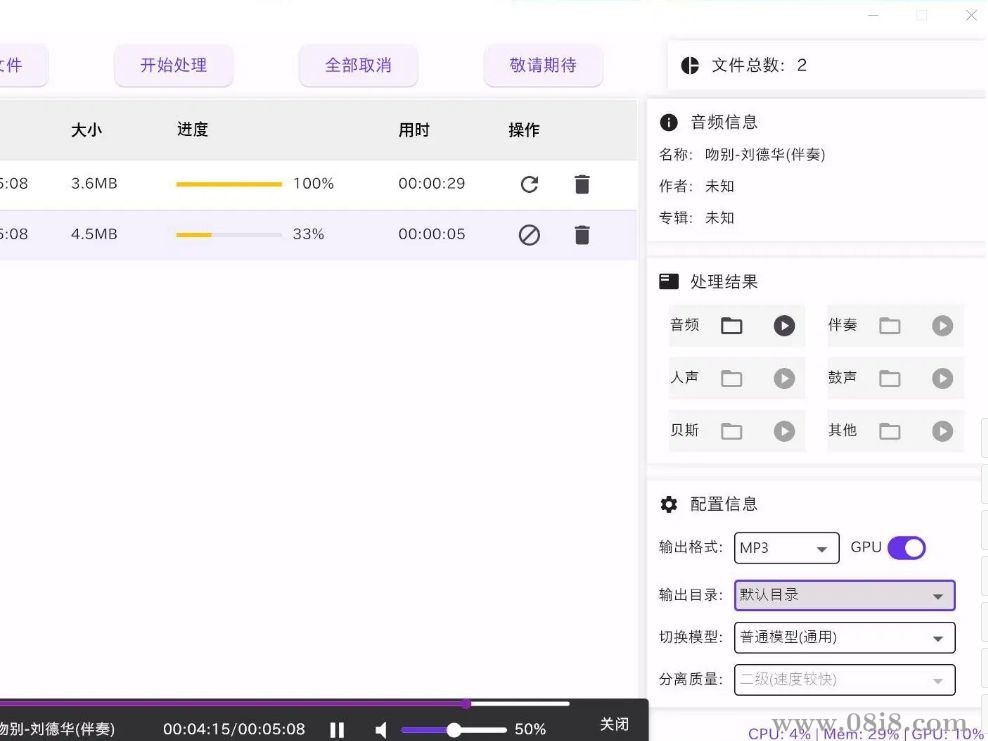Open the MP3 output format dropdown
This screenshot has width=988, height=741.
click(786, 548)
